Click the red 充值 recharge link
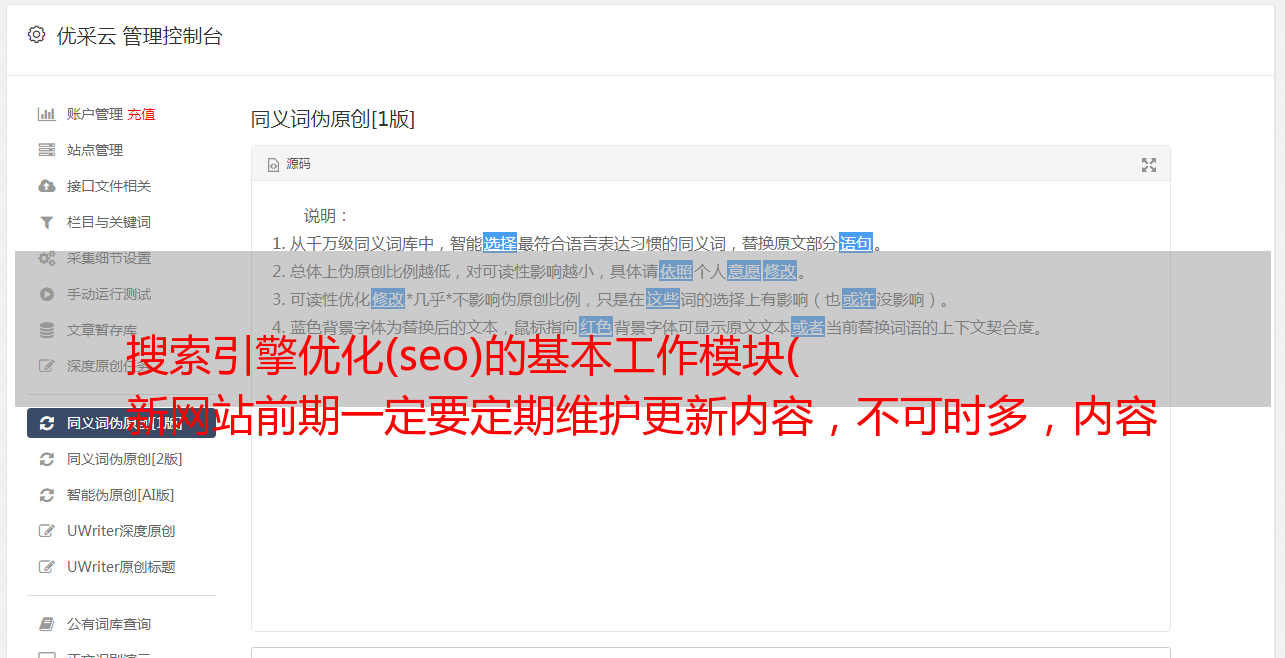Screen dimensions: 1285x658 tap(141, 114)
